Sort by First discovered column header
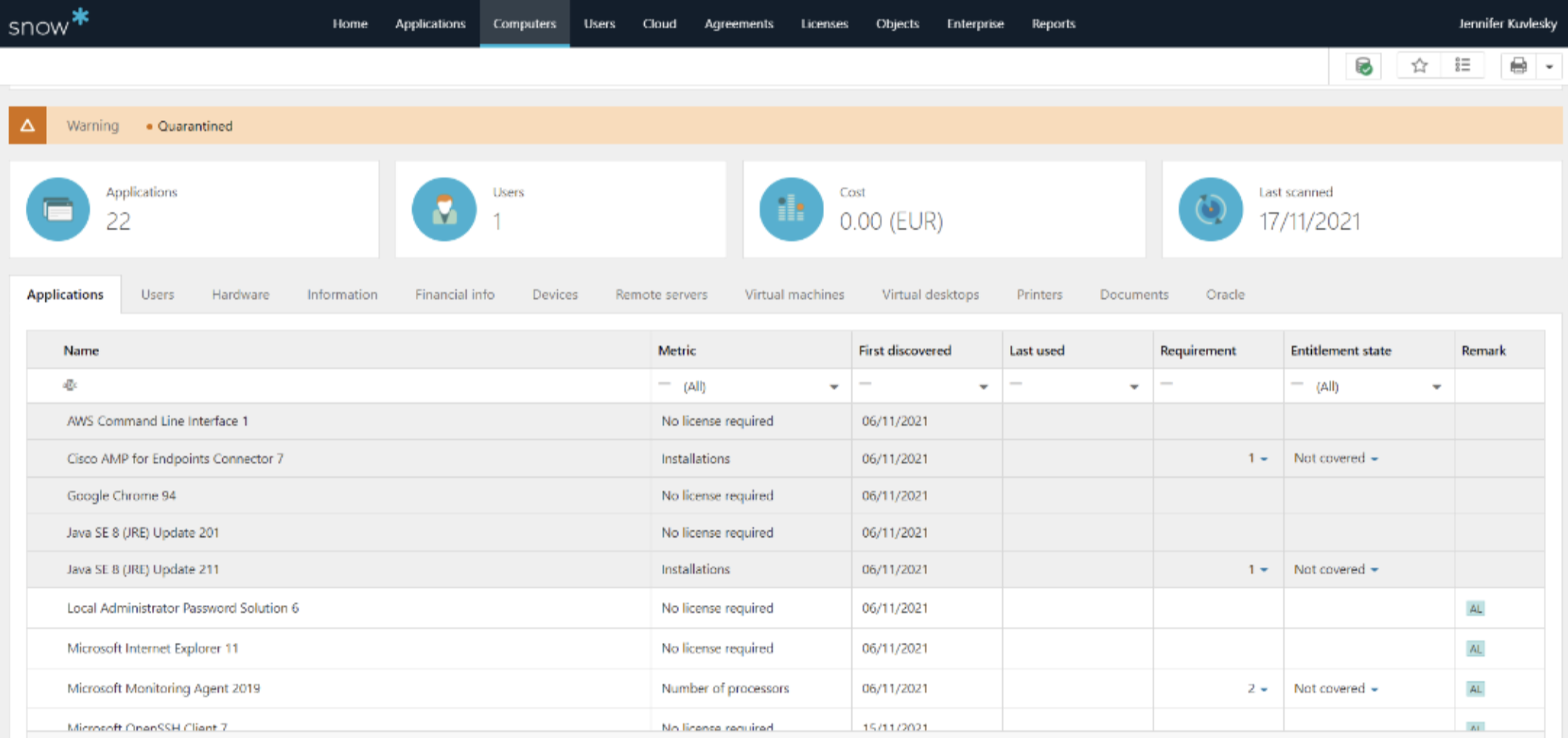 click(x=905, y=351)
